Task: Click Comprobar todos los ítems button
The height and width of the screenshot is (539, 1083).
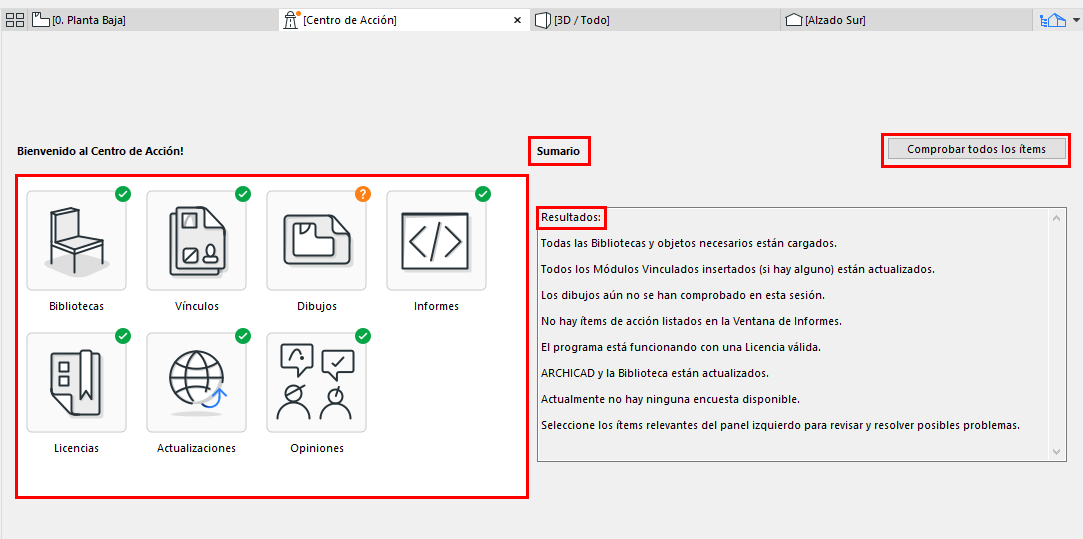Action: (977, 149)
